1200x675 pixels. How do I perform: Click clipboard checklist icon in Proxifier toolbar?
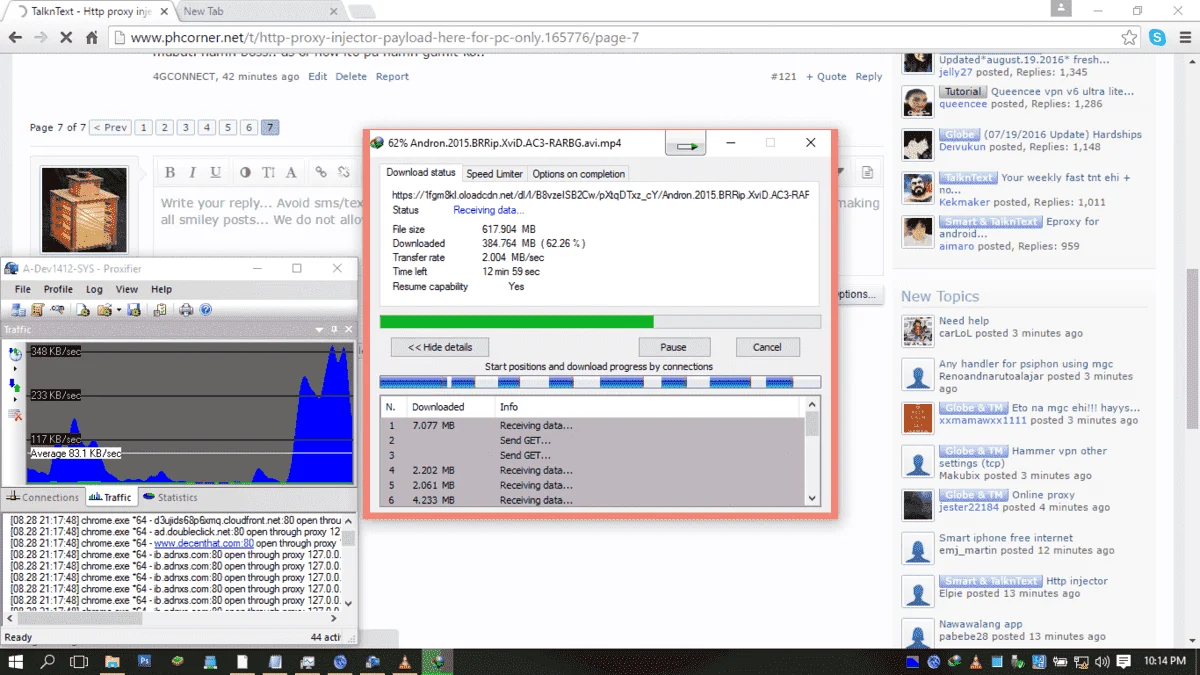coord(160,310)
